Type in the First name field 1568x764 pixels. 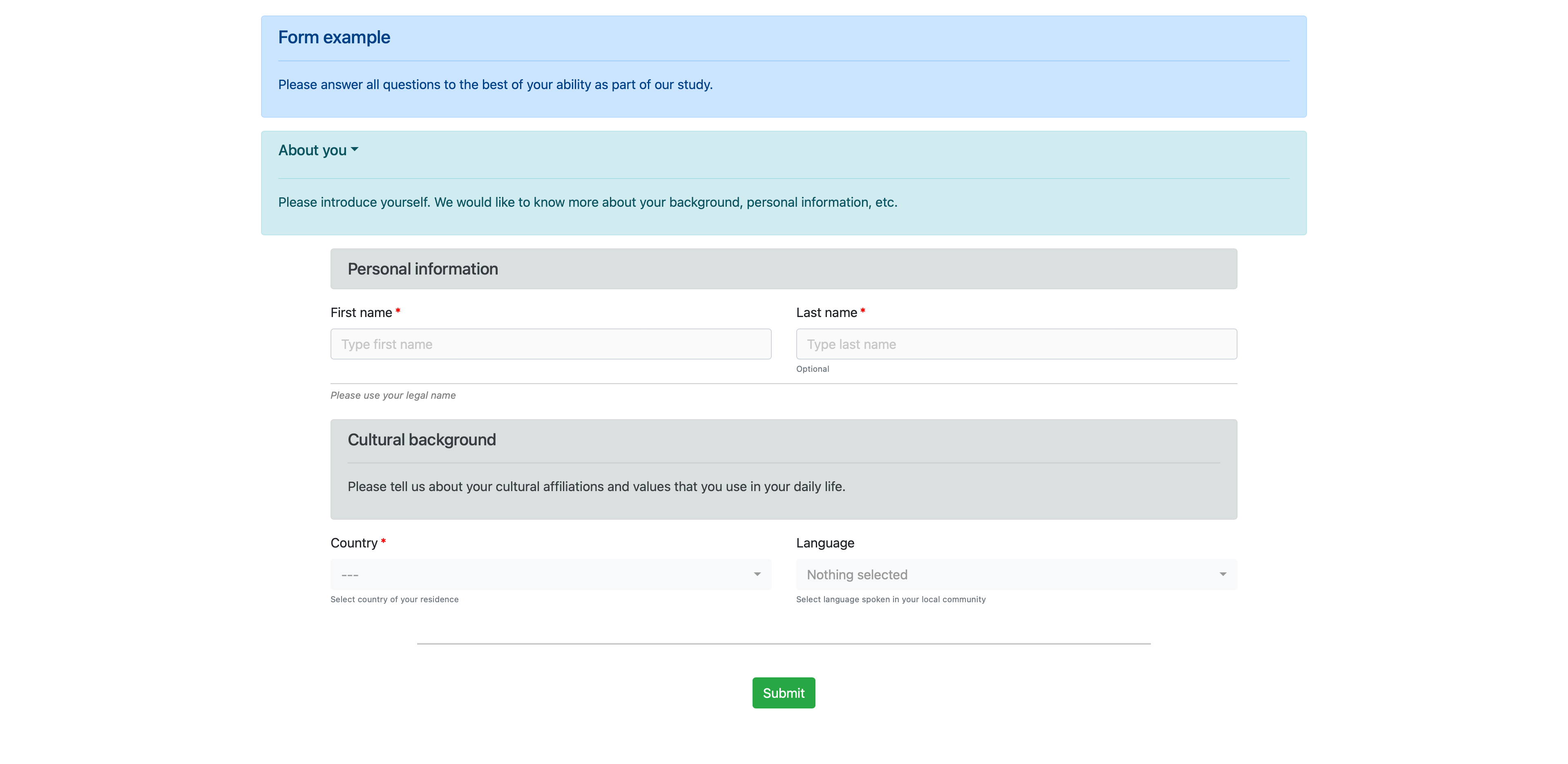click(x=551, y=343)
